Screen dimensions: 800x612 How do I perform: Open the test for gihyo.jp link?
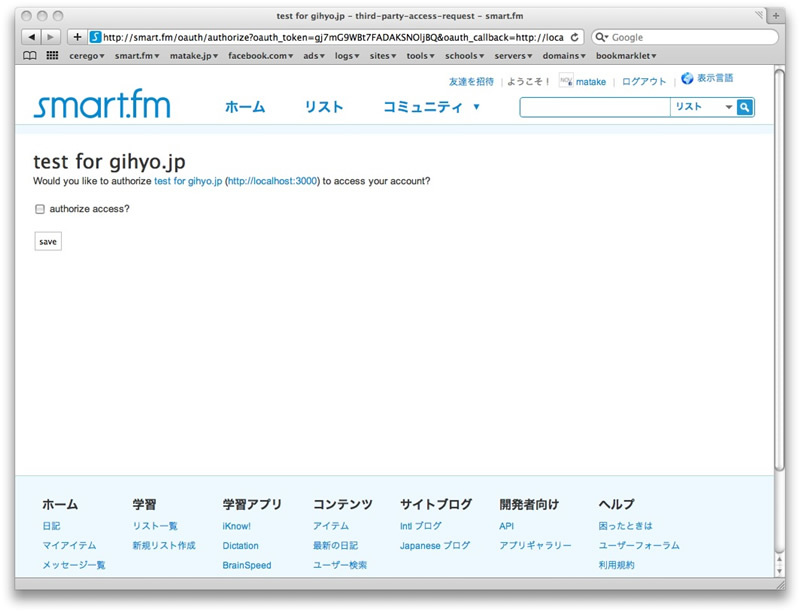[188, 181]
